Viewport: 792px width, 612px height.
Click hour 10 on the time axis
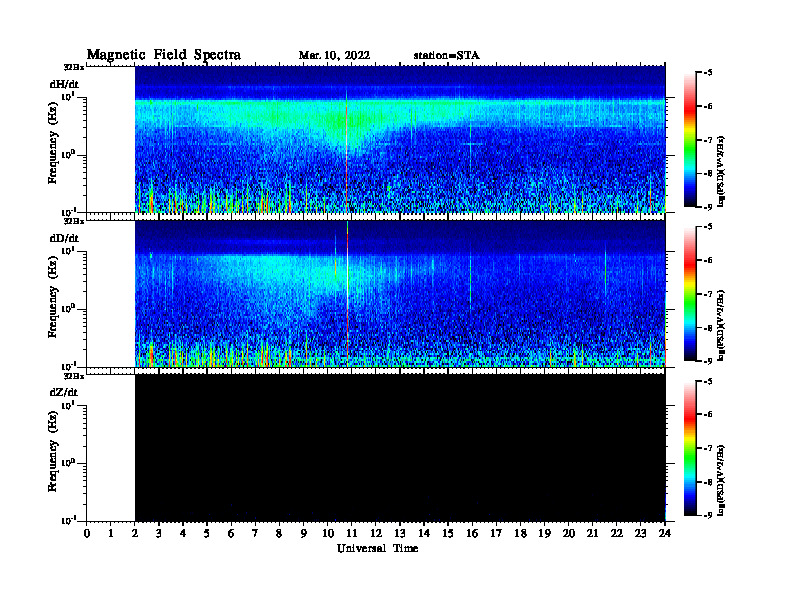click(x=328, y=533)
